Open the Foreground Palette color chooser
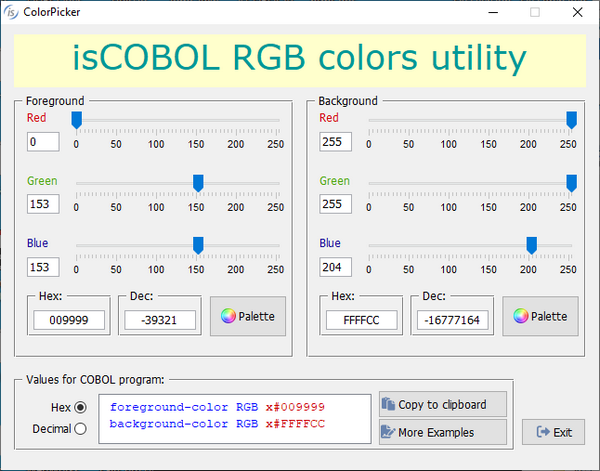 (x=248, y=316)
